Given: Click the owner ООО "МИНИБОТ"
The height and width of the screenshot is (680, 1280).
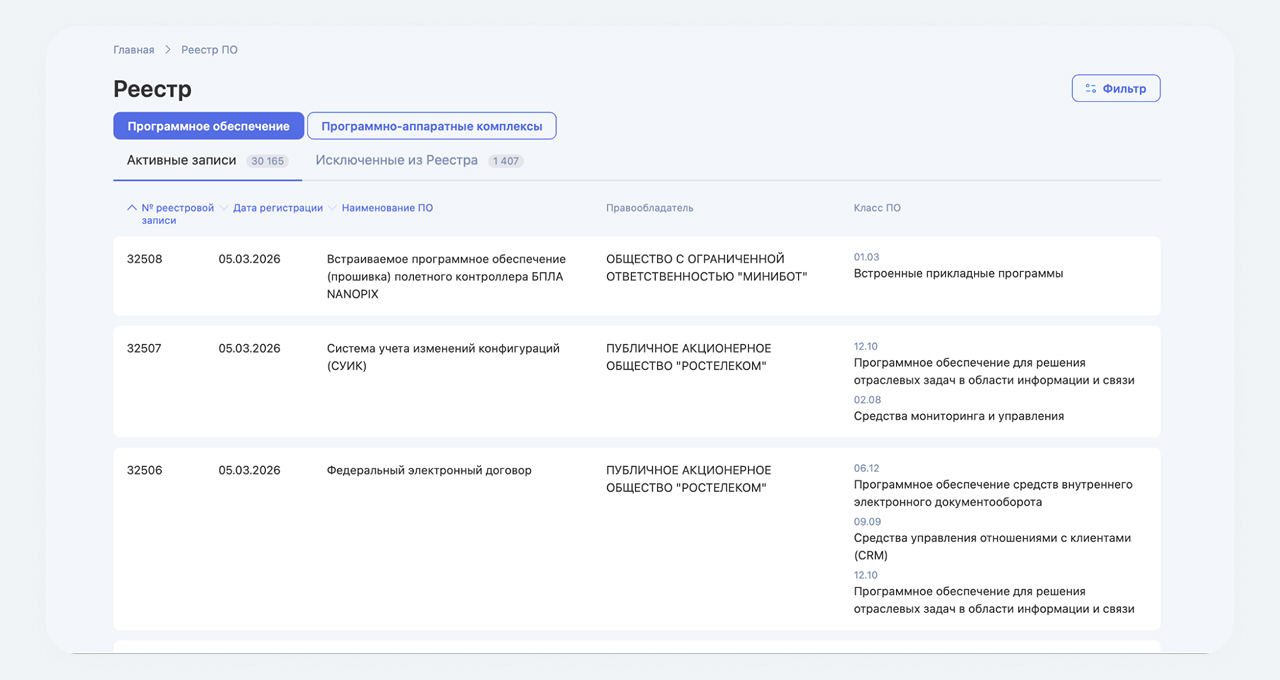Looking at the screenshot, I should pyautogui.click(x=706, y=268).
